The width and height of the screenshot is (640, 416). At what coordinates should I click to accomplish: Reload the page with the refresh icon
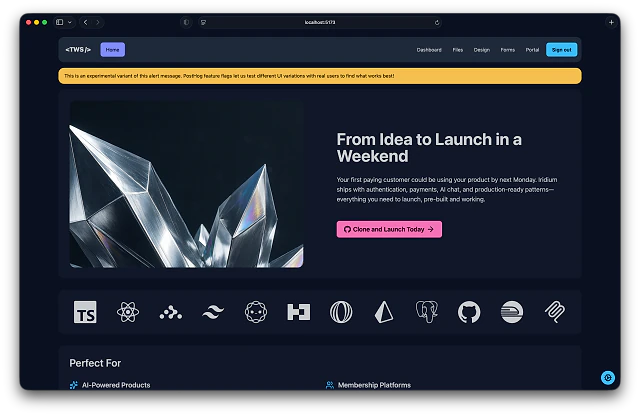point(437,22)
